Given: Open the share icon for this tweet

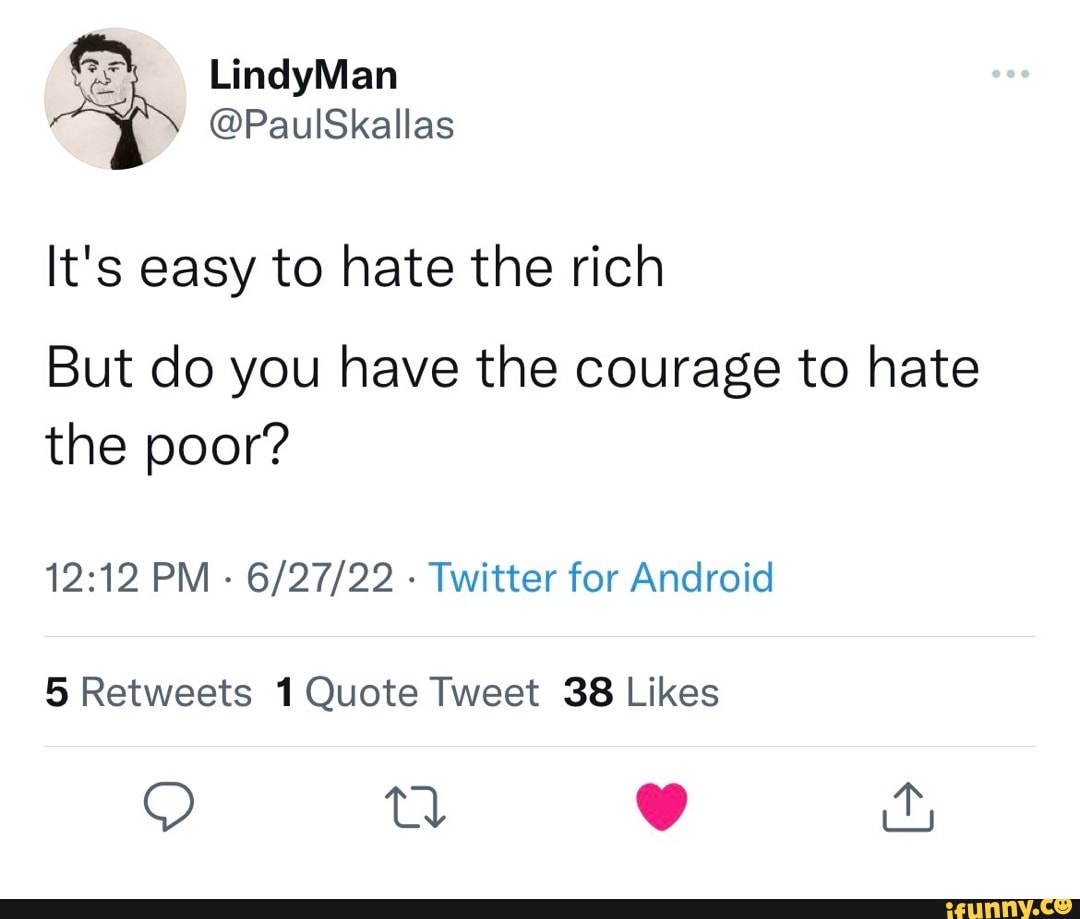Looking at the screenshot, I should pos(908,806).
